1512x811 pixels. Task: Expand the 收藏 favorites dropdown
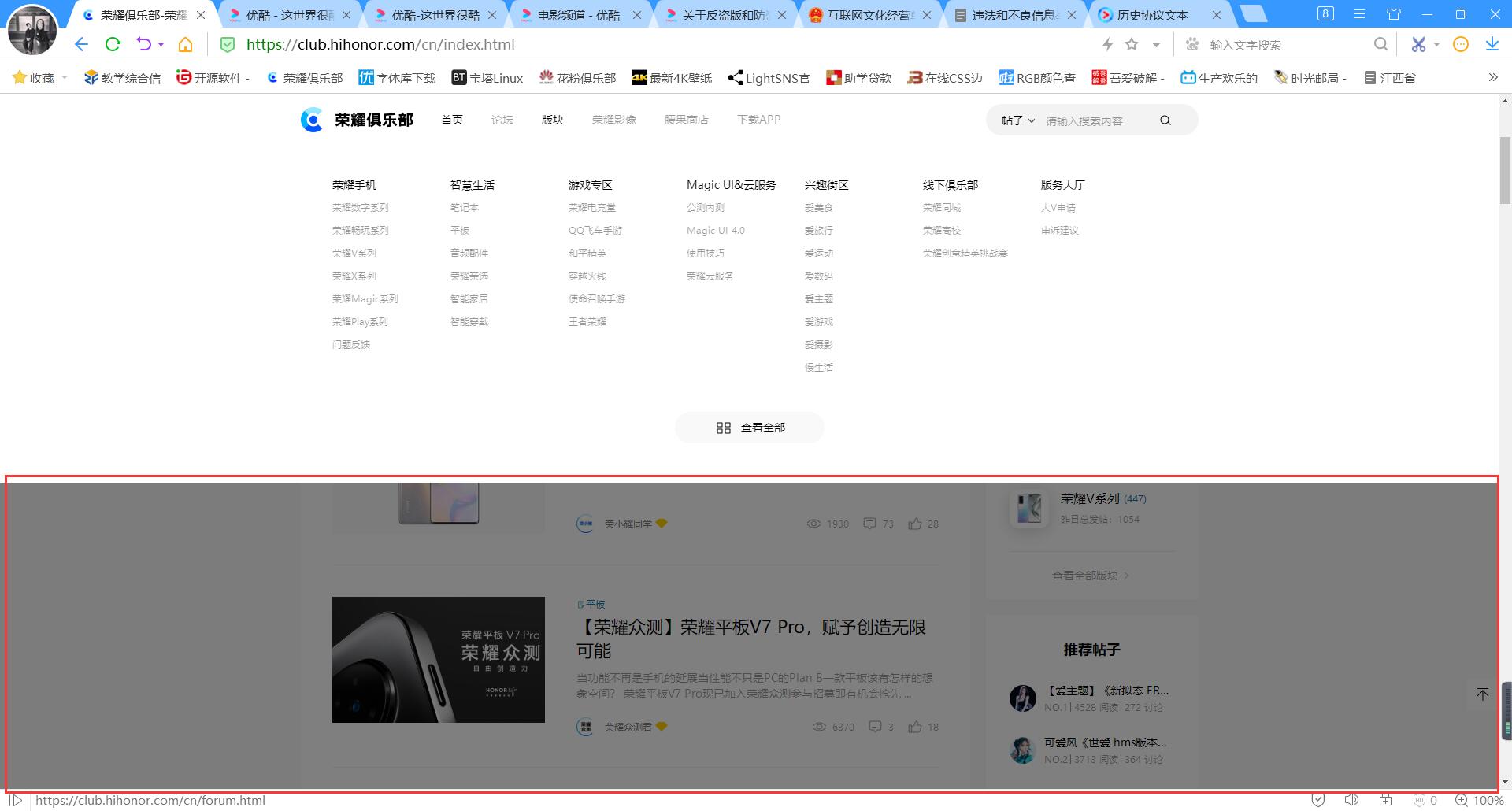65,78
